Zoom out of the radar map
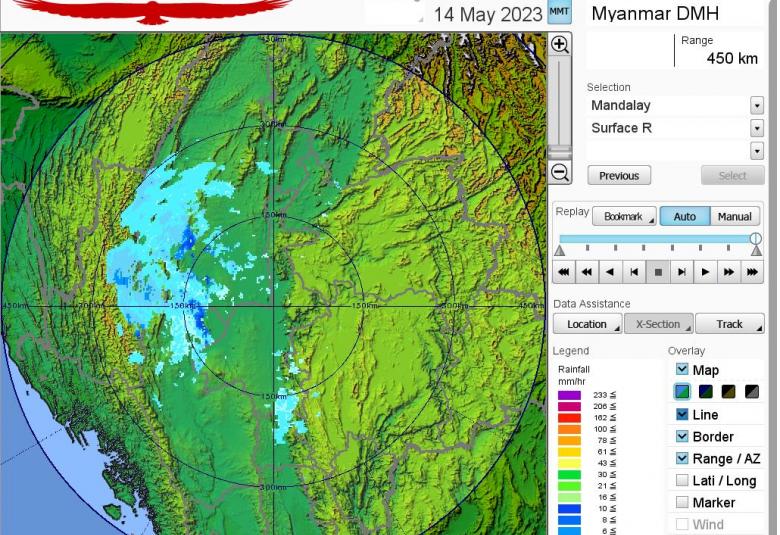This screenshot has height=535, width=780. pyautogui.click(x=560, y=173)
